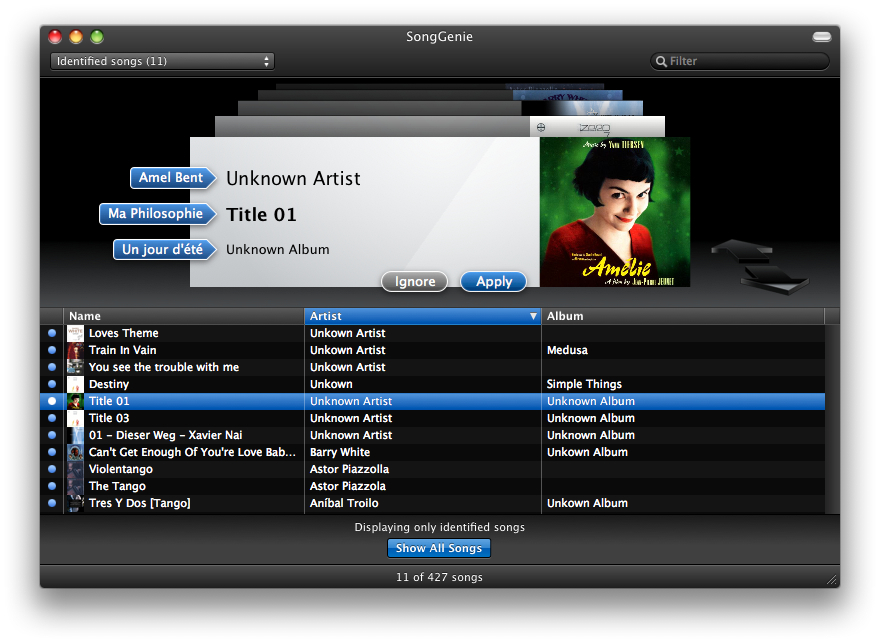Click the thumbnail for Can't Get Enough
Screen dimensions: 880x643
point(75,452)
